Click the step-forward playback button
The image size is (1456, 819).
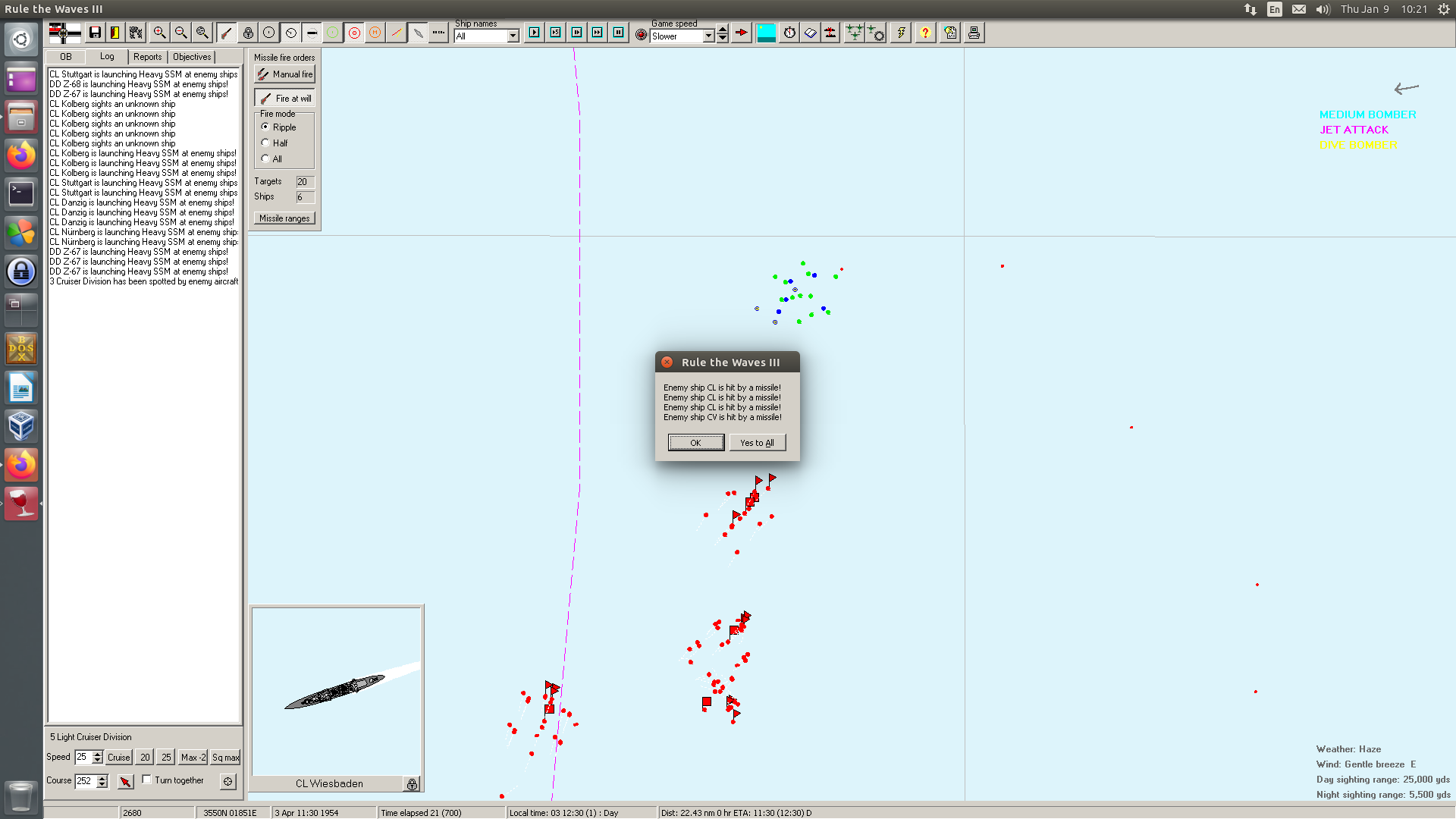tap(577, 33)
